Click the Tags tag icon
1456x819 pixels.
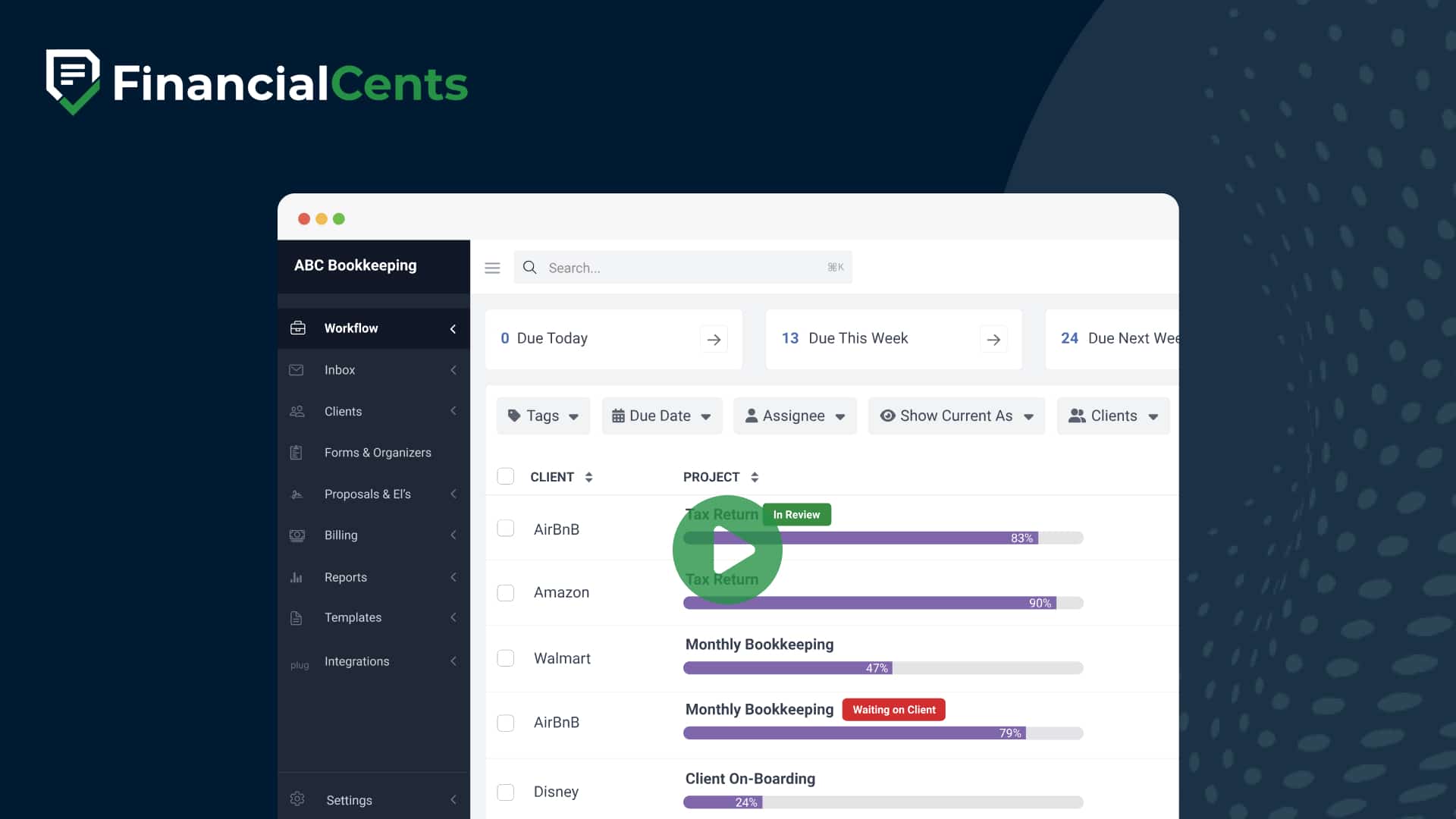coord(514,416)
